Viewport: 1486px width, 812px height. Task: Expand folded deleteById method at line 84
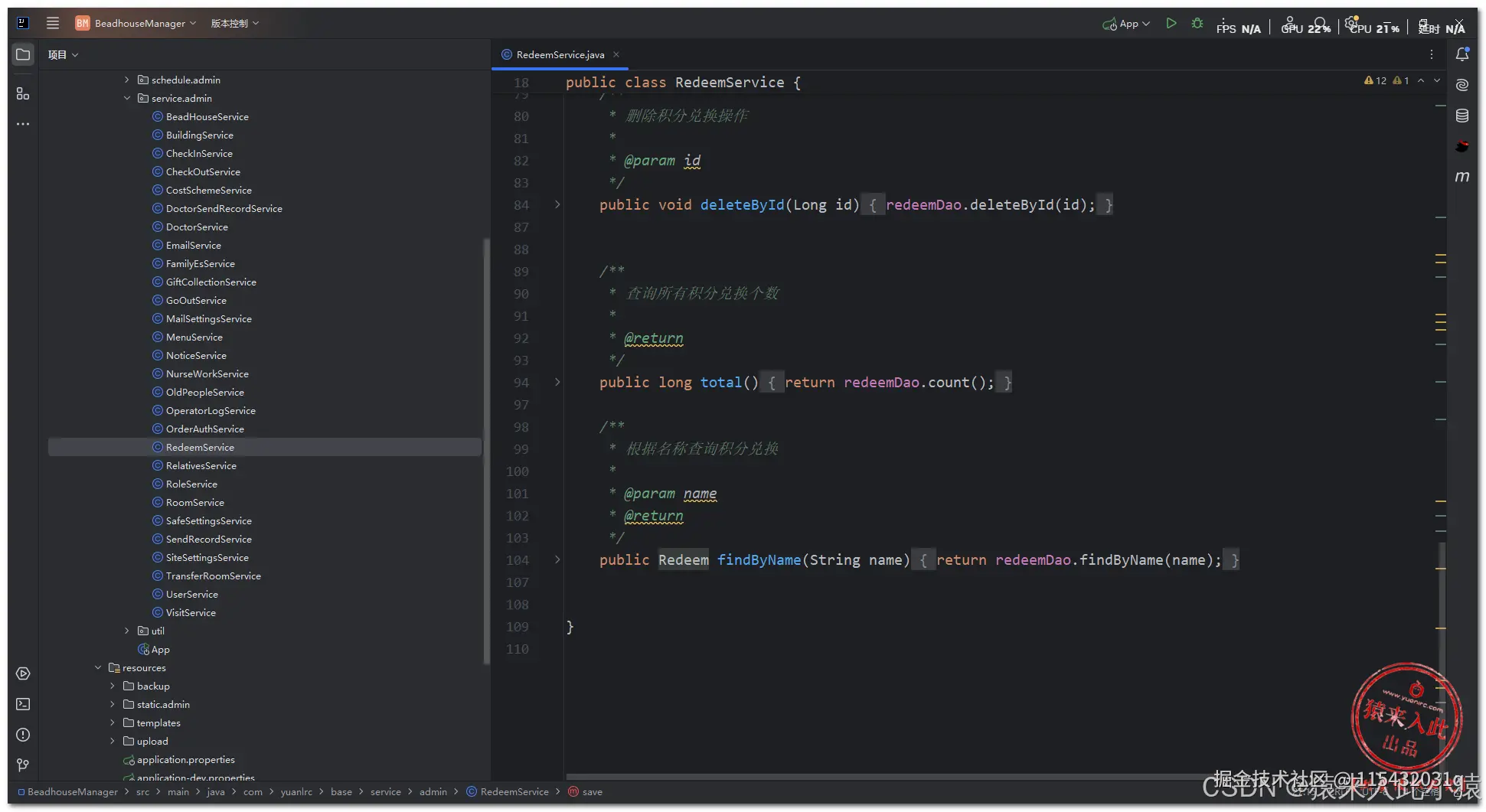(x=557, y=204)
